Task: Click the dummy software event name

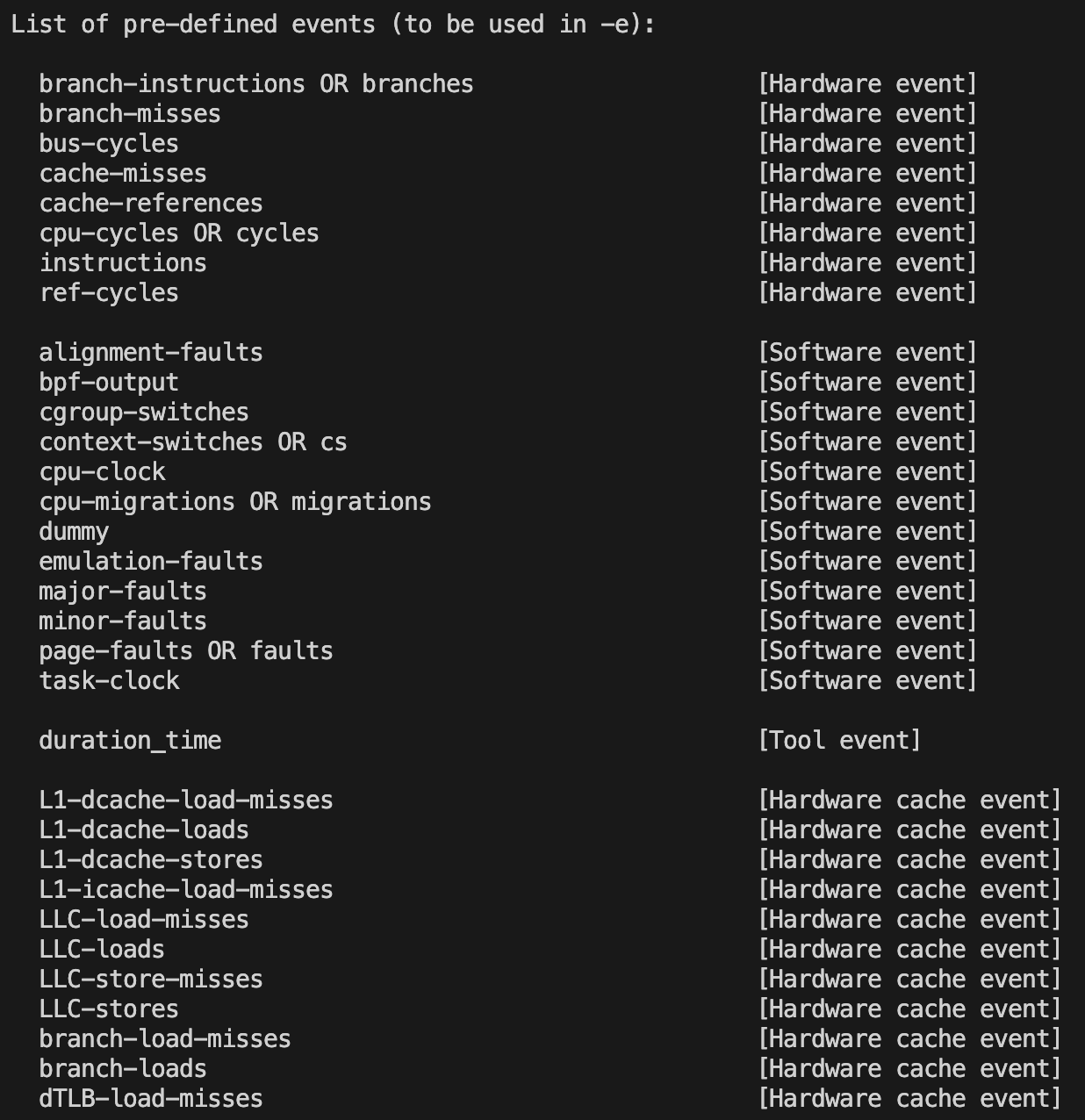Action: coord(74,532)
